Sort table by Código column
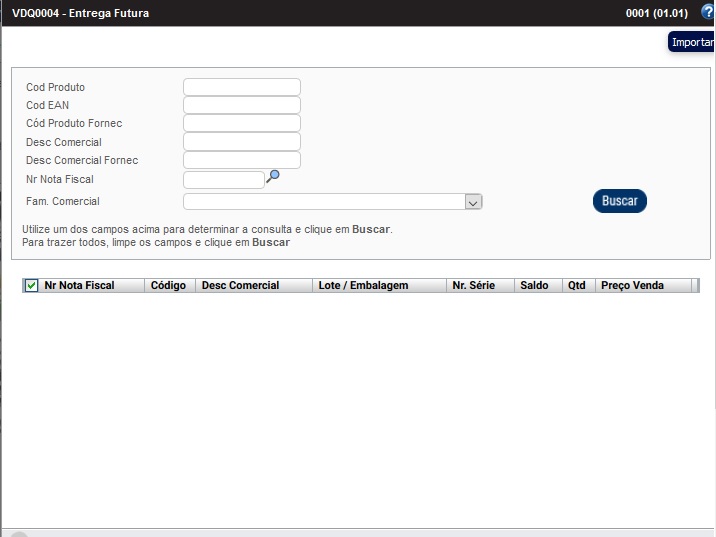 (169, 286)
